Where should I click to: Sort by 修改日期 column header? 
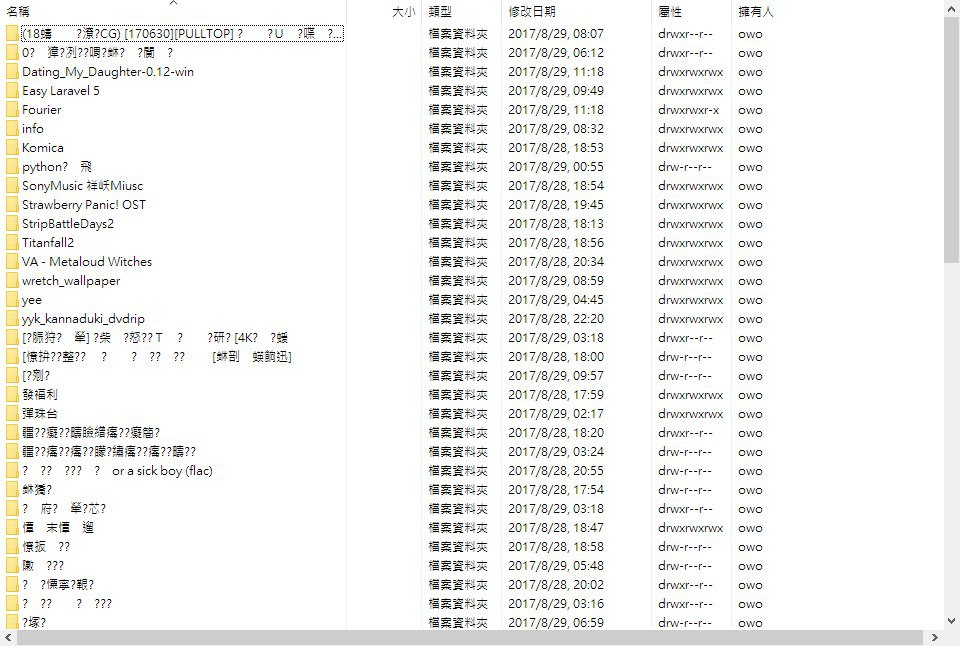[531, 12]
